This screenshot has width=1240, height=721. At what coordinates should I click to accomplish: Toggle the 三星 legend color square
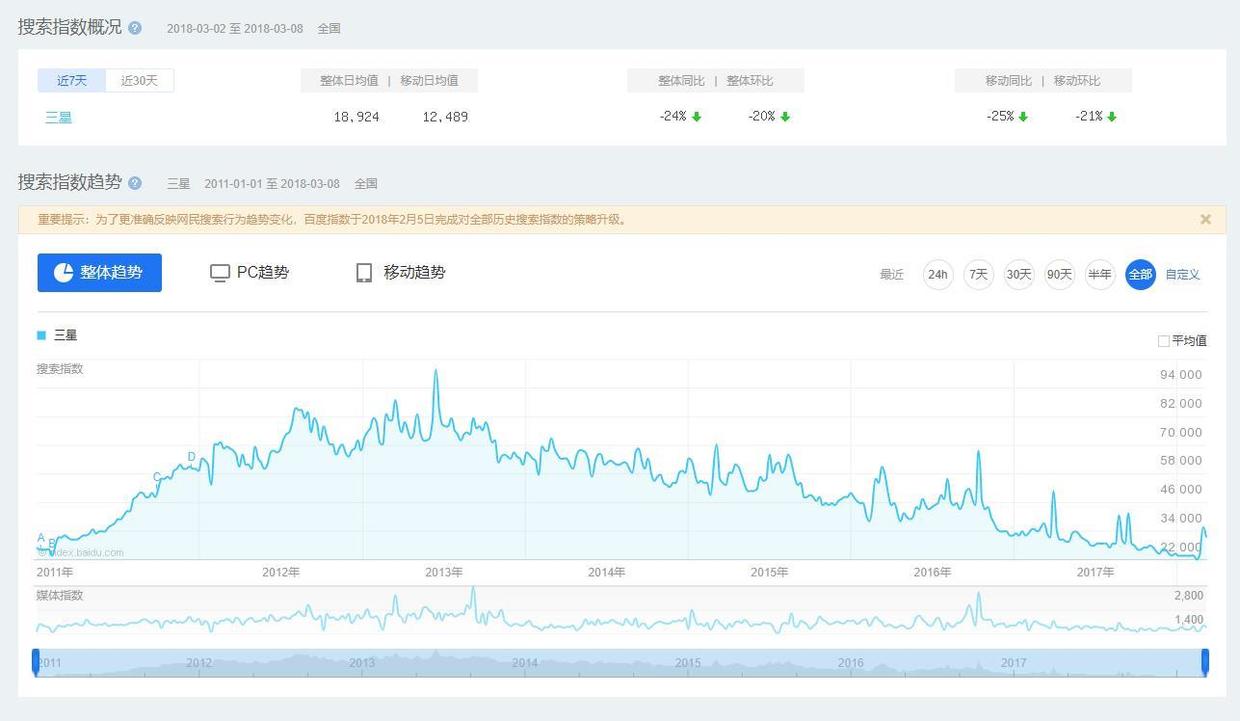pyautogui.click(x=42, y=335)
